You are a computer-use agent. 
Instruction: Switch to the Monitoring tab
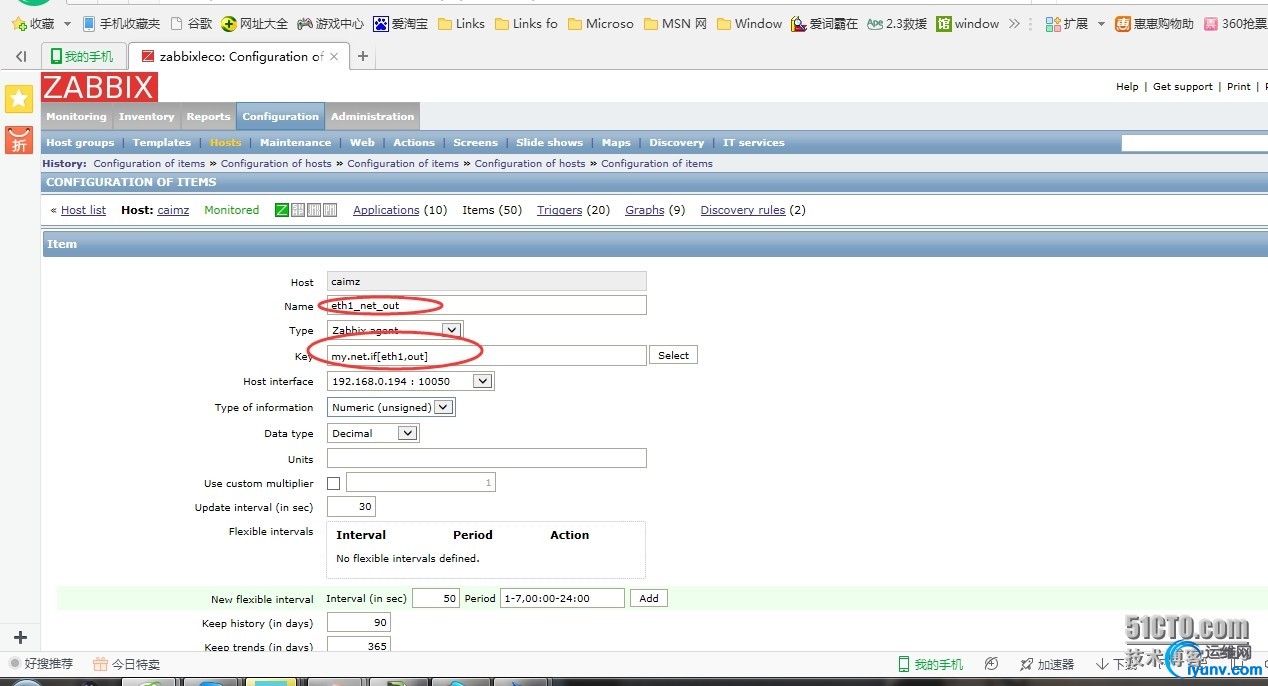[x=76, y=117]
